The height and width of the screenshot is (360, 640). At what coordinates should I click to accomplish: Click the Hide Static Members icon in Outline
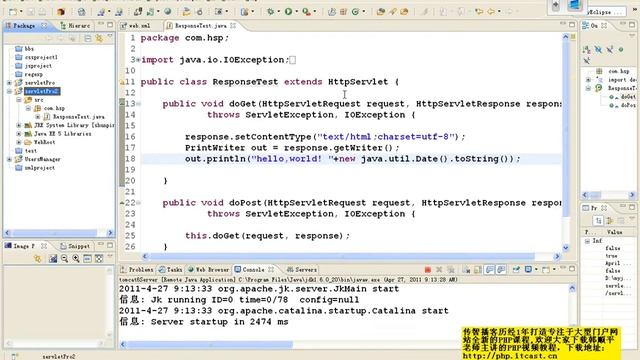click(609, 50)
